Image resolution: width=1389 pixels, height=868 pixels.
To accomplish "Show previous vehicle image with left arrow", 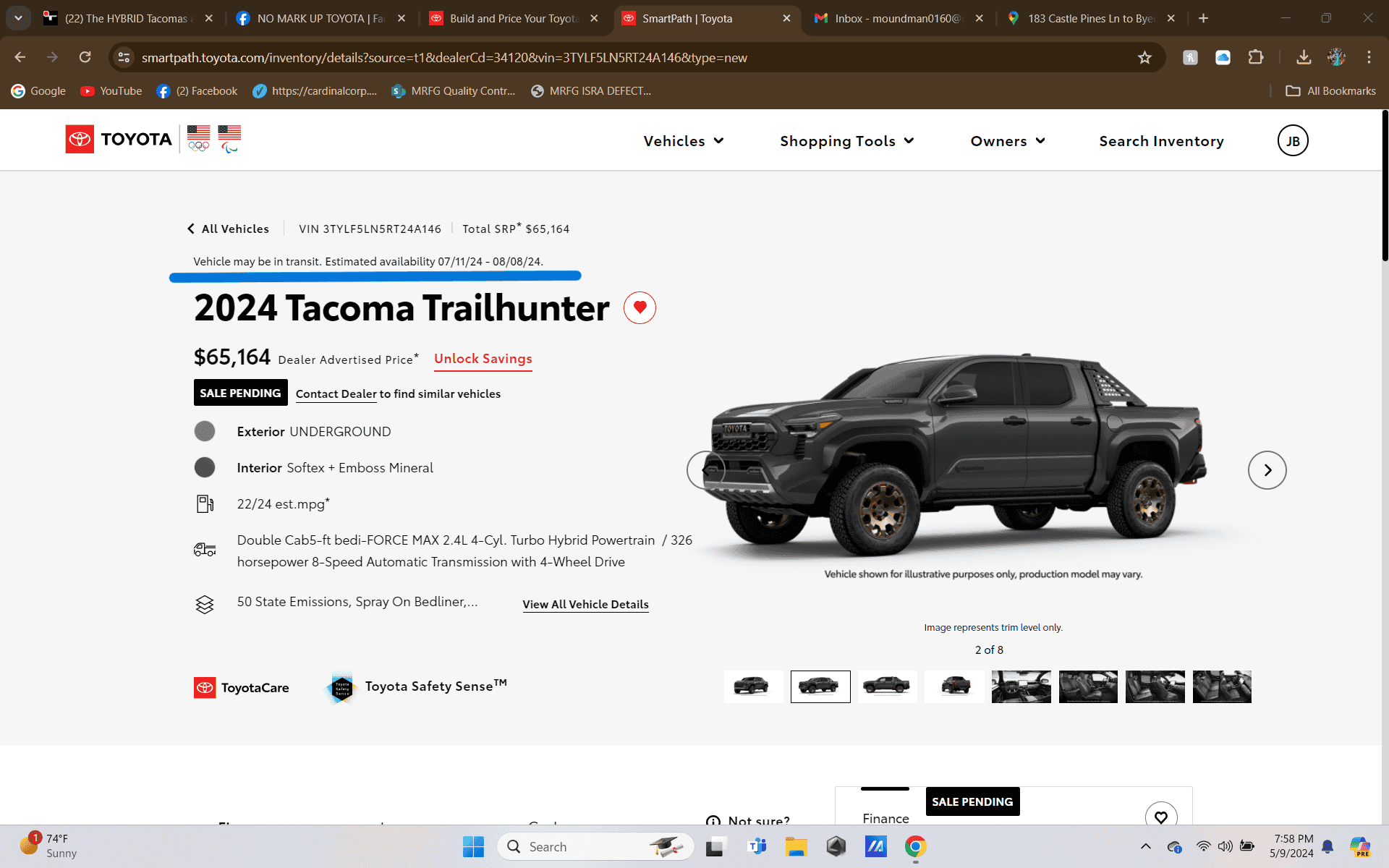I will tap(705, 470).
